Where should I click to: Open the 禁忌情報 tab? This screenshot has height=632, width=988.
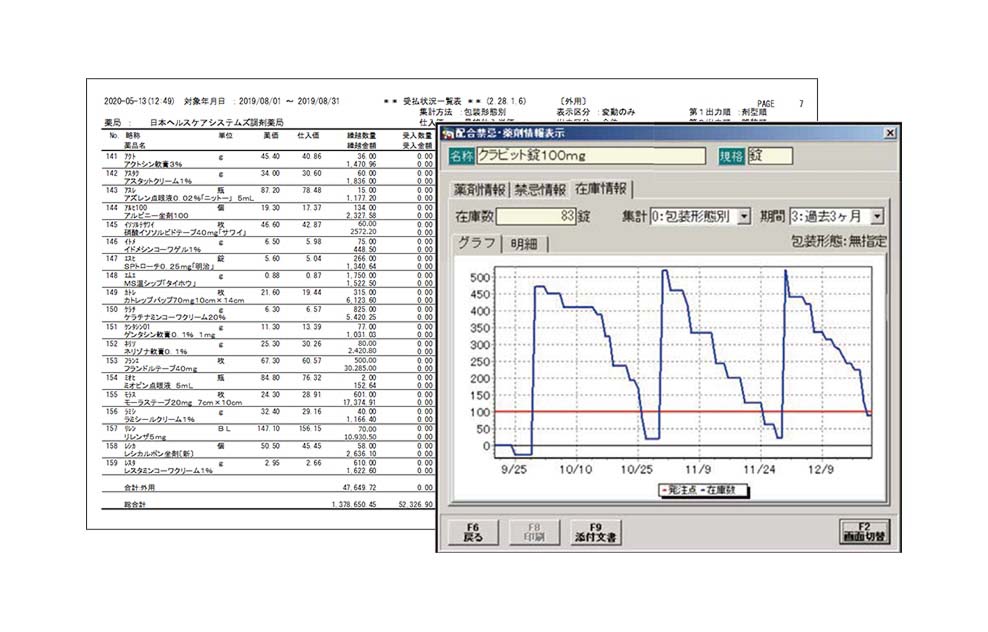point(540,189)
